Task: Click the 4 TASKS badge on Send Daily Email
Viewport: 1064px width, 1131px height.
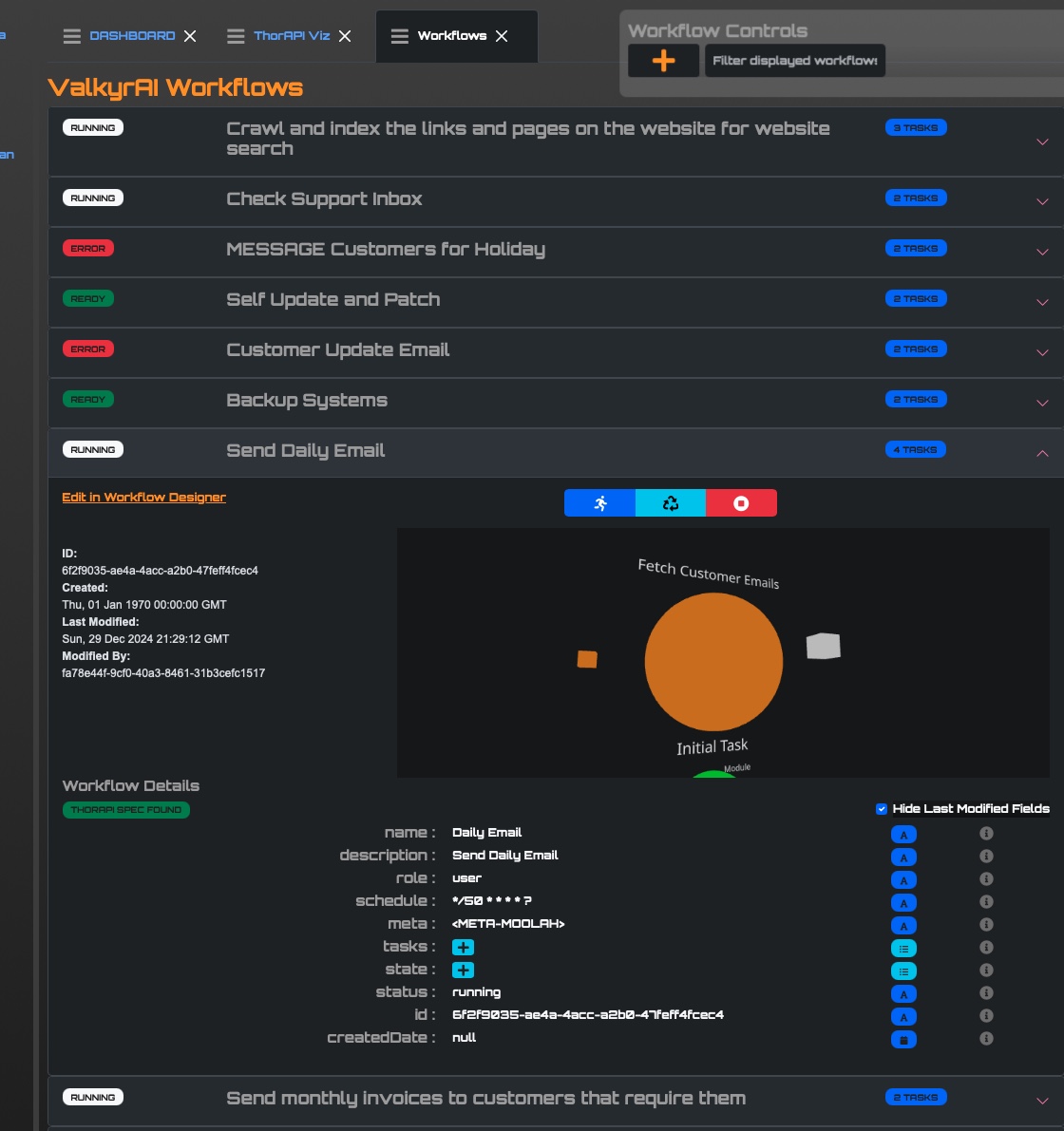Action: (916, 449)
